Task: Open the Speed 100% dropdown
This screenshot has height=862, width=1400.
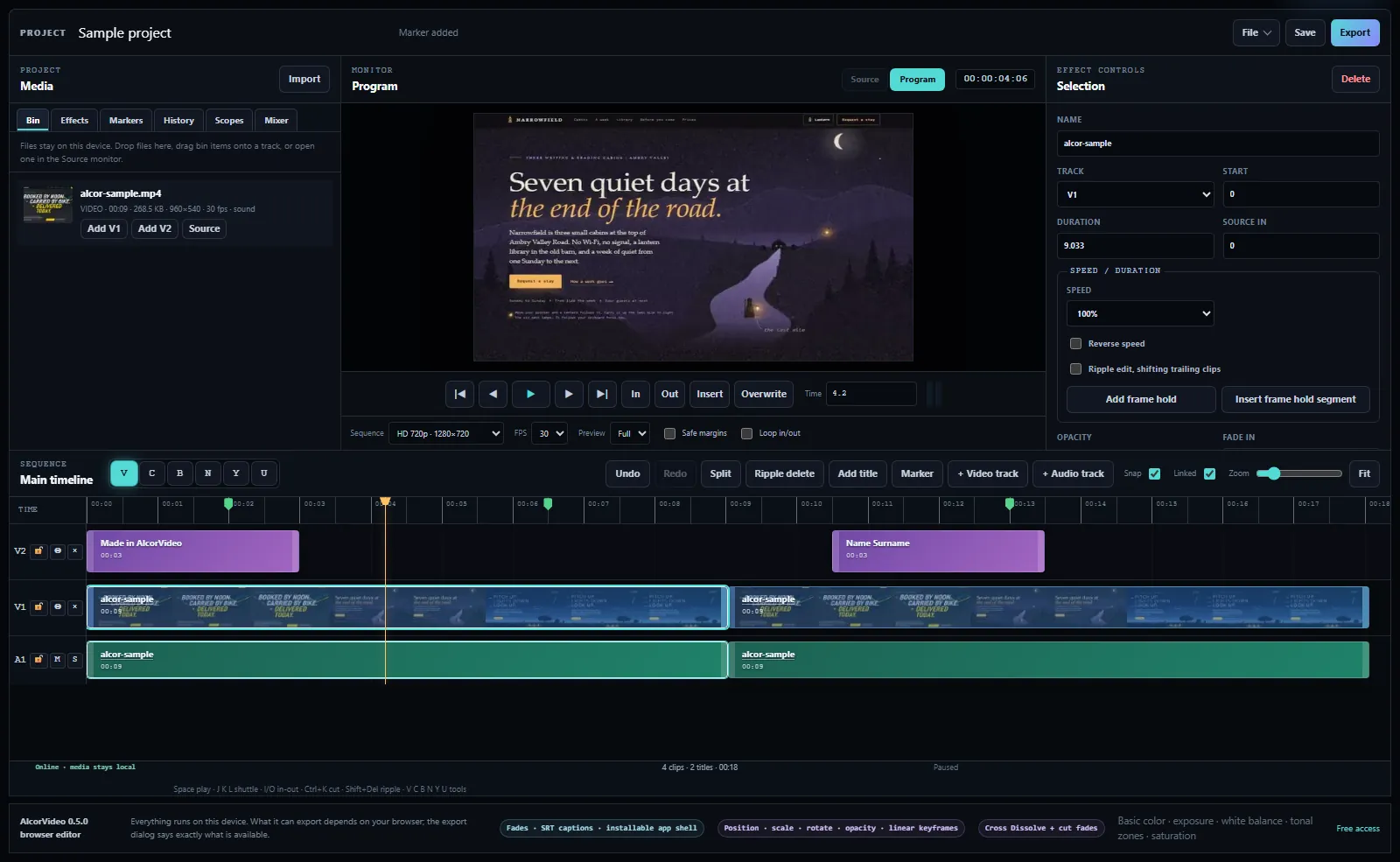Action: (1140, 313)
